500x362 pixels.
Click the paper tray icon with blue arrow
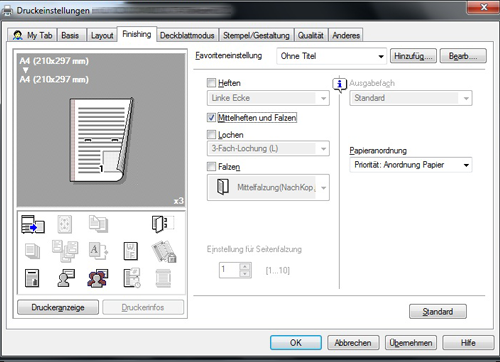[33, 224]
